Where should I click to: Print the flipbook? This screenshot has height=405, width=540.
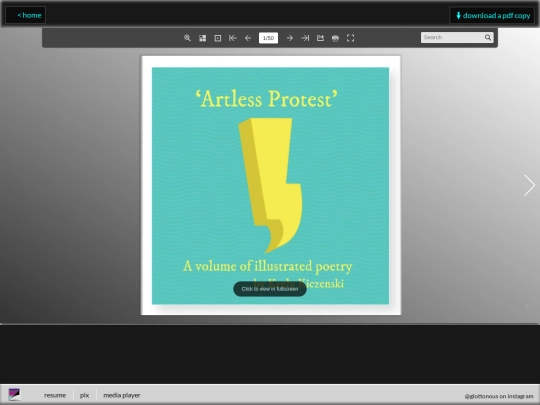tap(335, 38)
